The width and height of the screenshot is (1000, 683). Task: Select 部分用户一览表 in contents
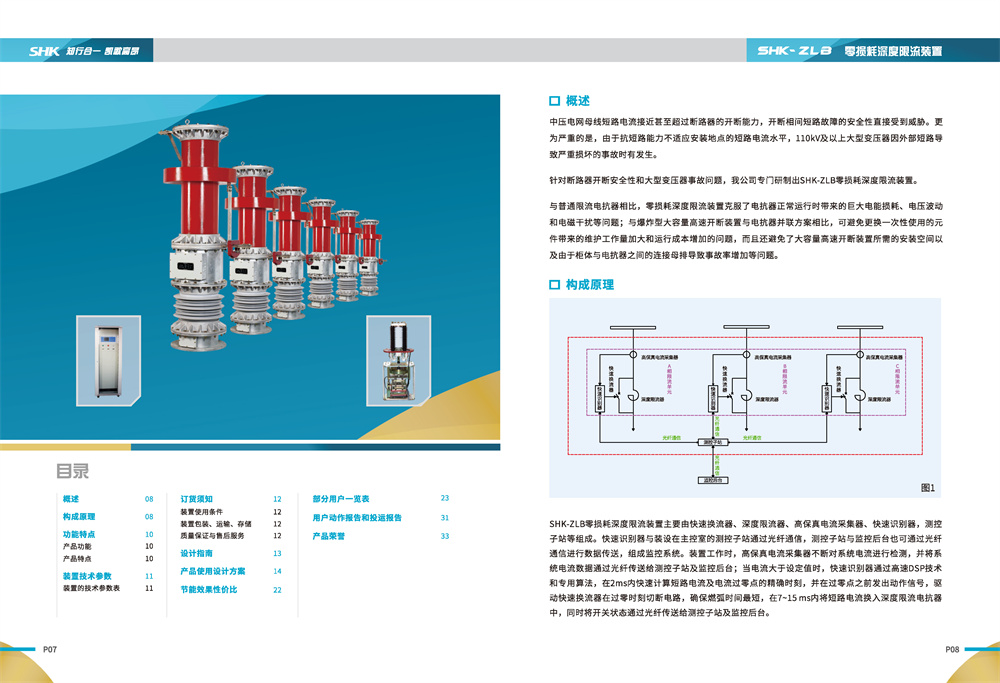tap(341, 499)
